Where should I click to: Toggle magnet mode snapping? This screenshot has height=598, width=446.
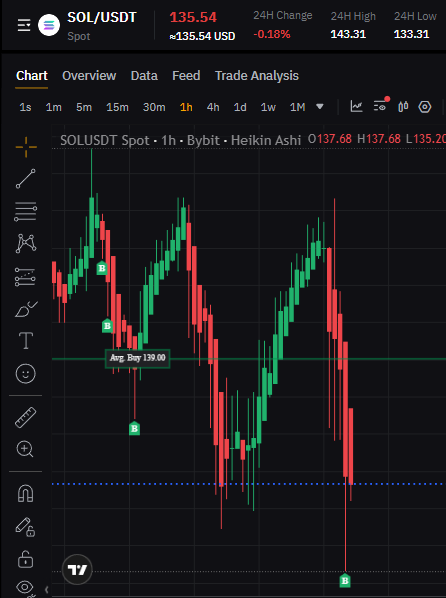pyautogui.click(x=26, y=494)
